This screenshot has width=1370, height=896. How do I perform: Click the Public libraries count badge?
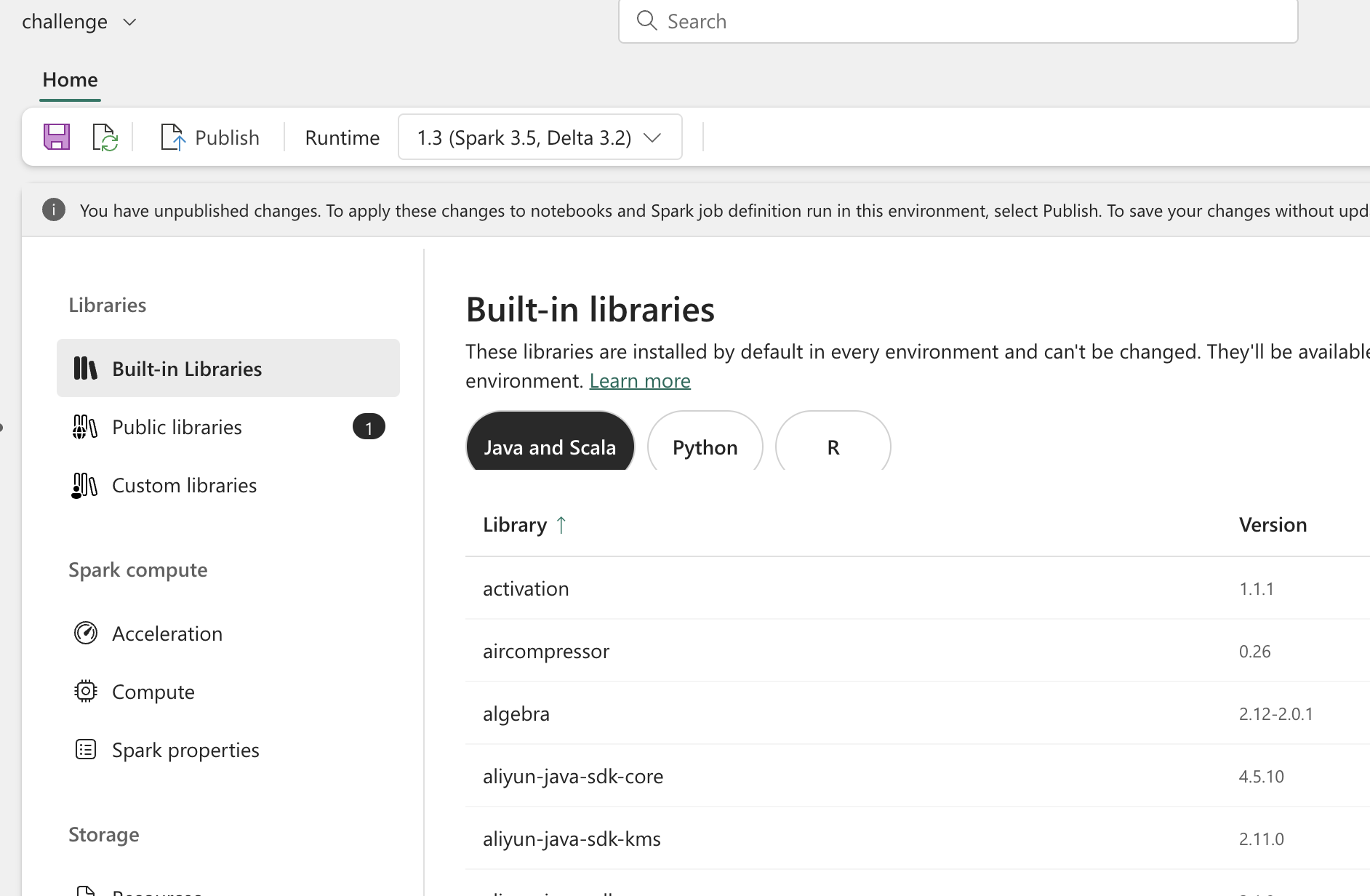click(369, 427)
